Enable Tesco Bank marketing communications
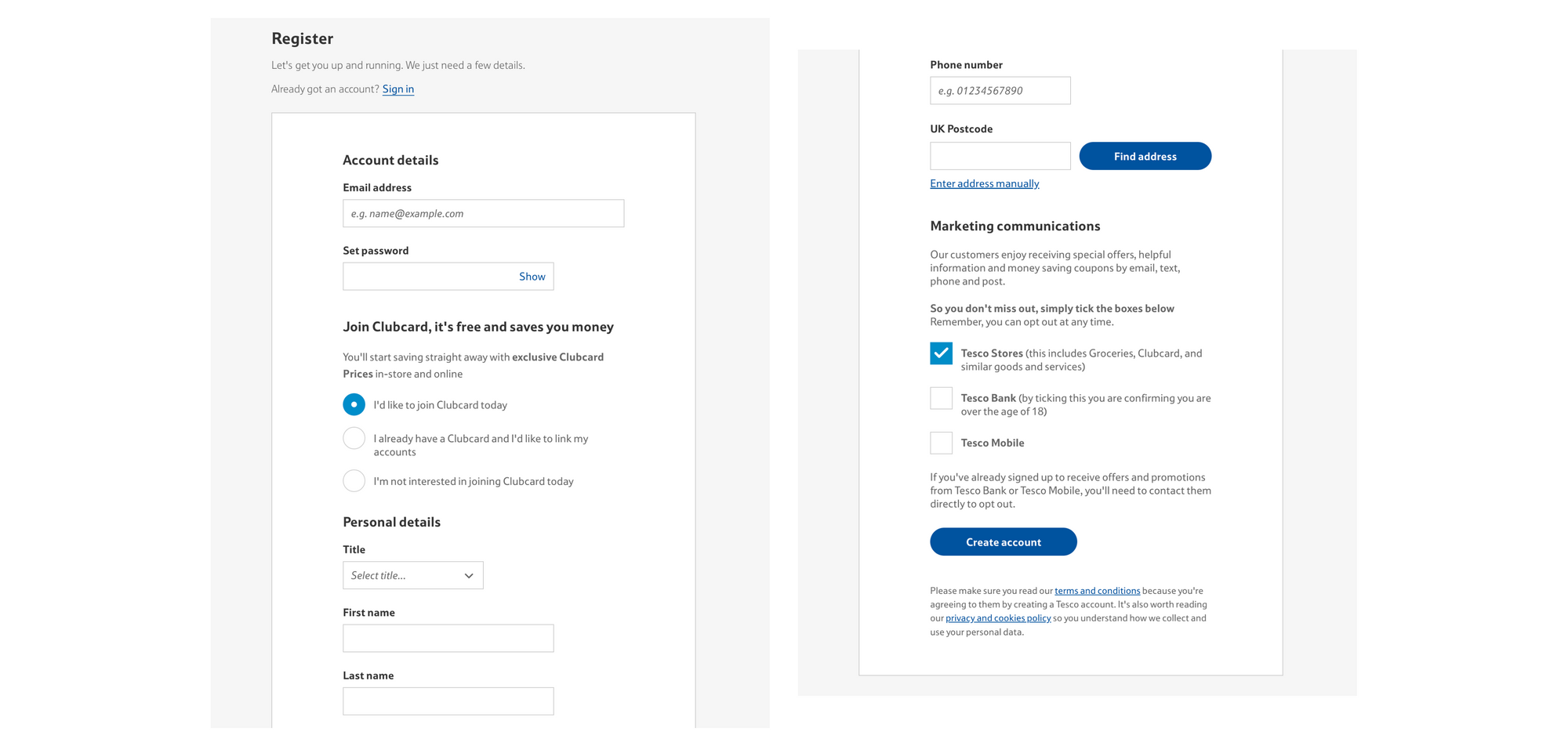 coord(941,398)
